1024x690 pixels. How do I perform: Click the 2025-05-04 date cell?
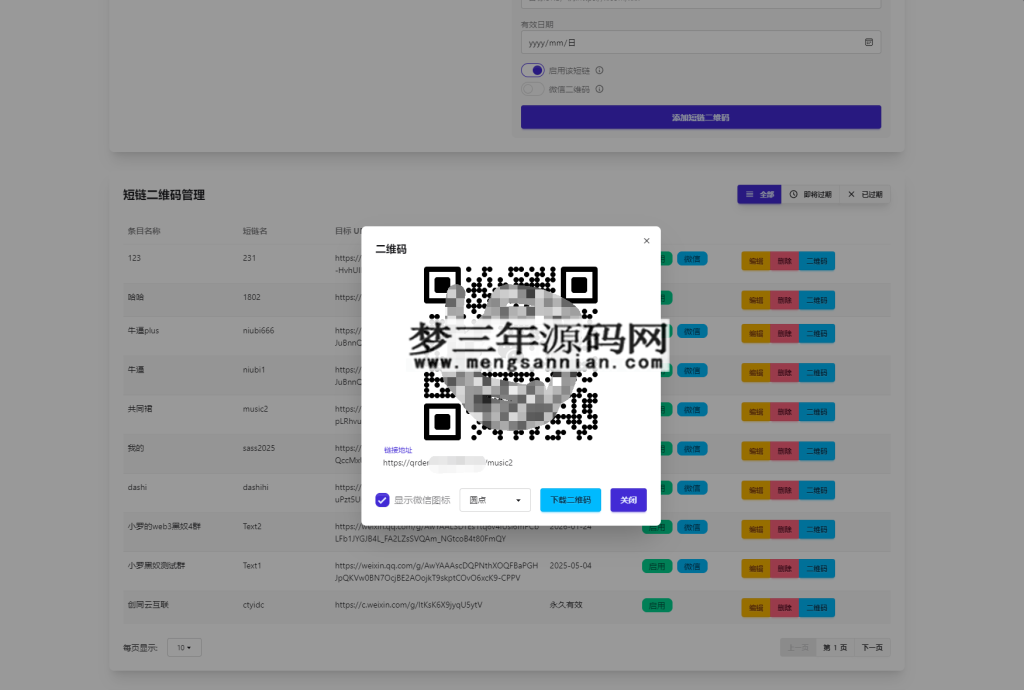[570, 566]
